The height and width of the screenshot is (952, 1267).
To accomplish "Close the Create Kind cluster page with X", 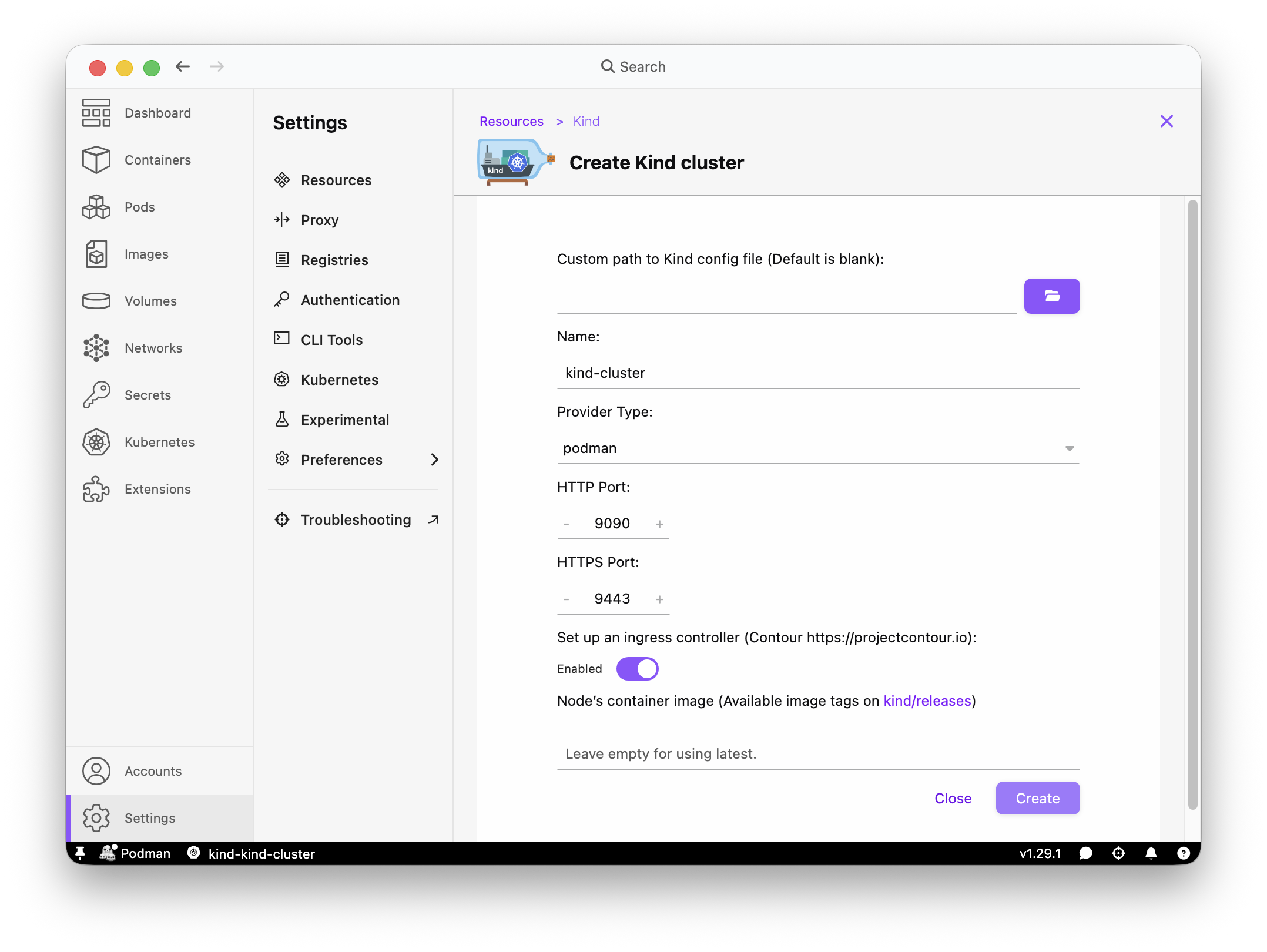I will [x=1167, y=121].
